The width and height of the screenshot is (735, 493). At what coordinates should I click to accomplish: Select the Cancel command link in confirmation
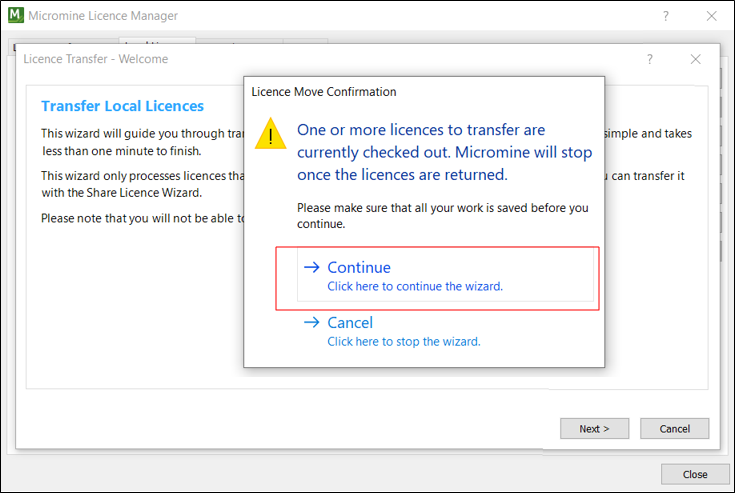[350, 322]
